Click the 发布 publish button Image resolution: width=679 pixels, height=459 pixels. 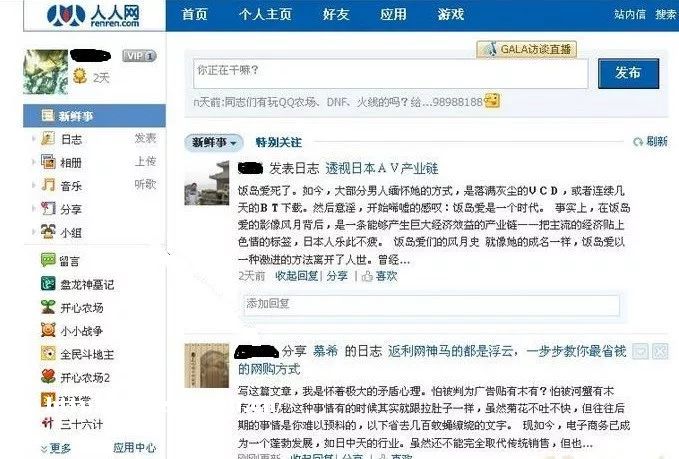pyautogui.click(x=628, y=74)
